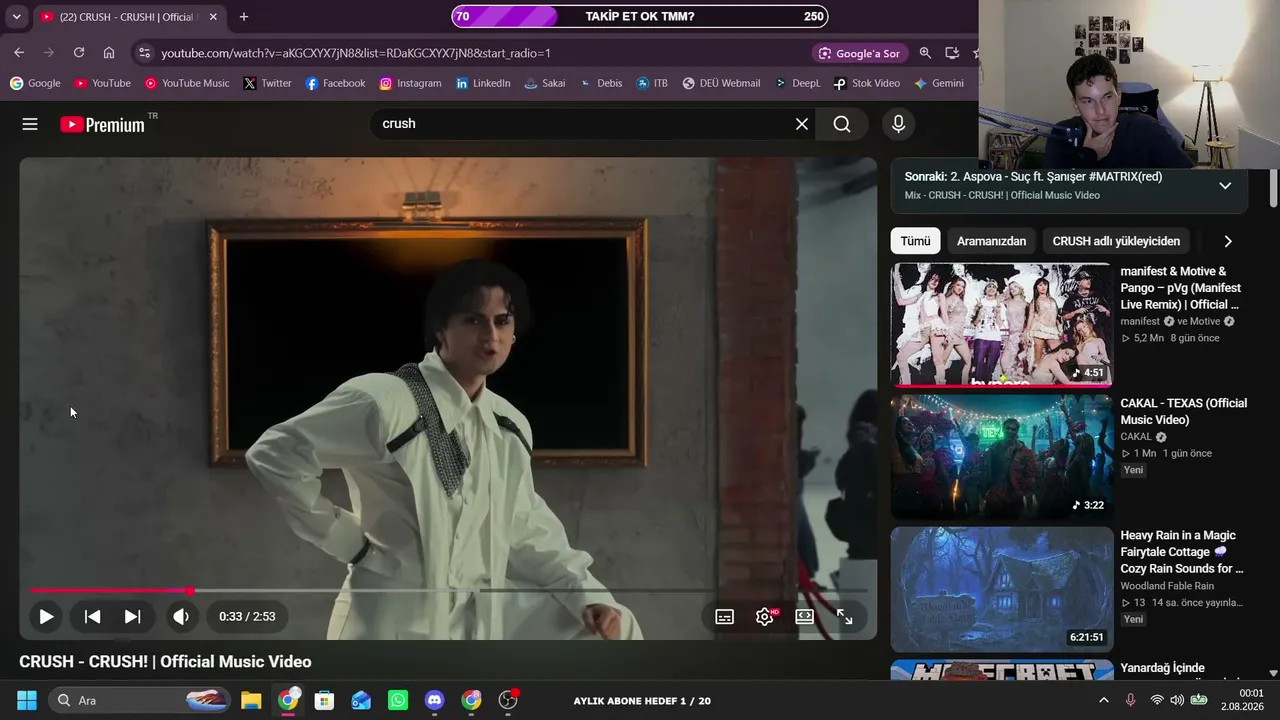1280x720 pixels.
Task: Visit the Woodland Fable Rain channel
Action: coord(1167,586)
